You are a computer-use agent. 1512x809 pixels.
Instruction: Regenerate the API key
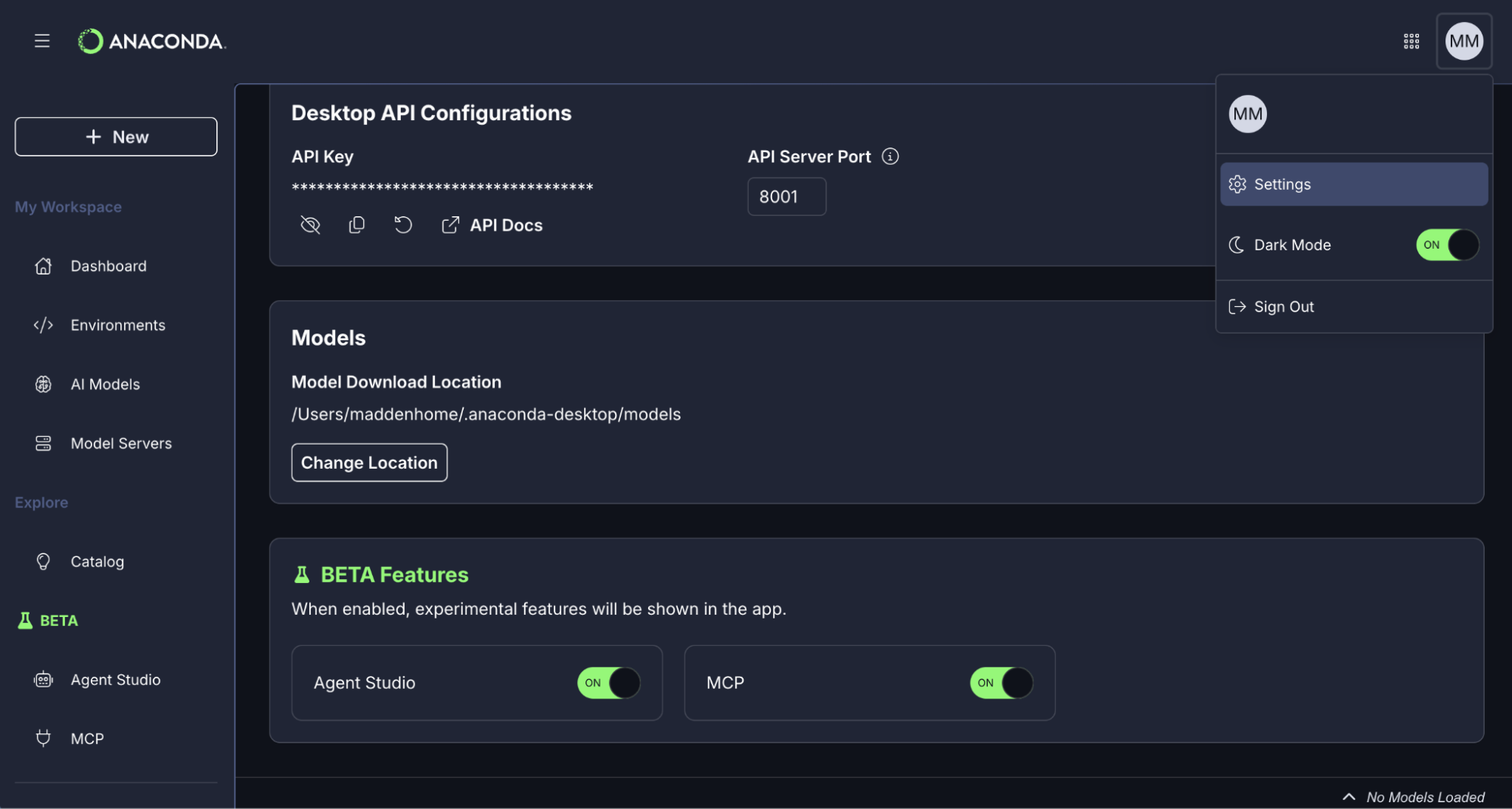tap(403, 225)
